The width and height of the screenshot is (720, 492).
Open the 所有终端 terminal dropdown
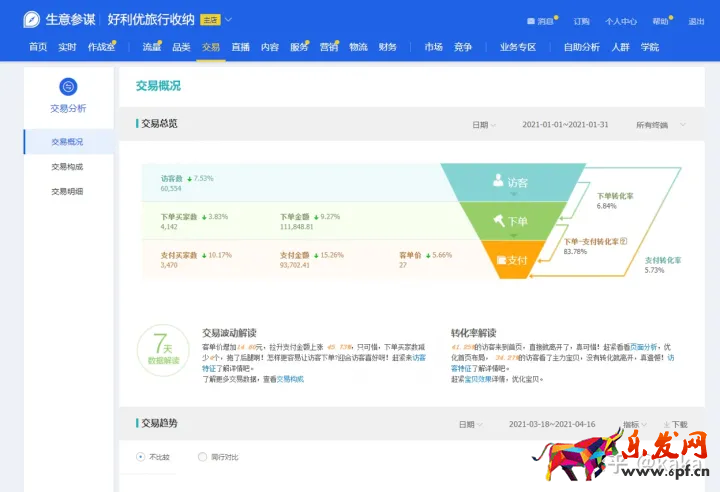pyautogui.click(x=661, y=125)
